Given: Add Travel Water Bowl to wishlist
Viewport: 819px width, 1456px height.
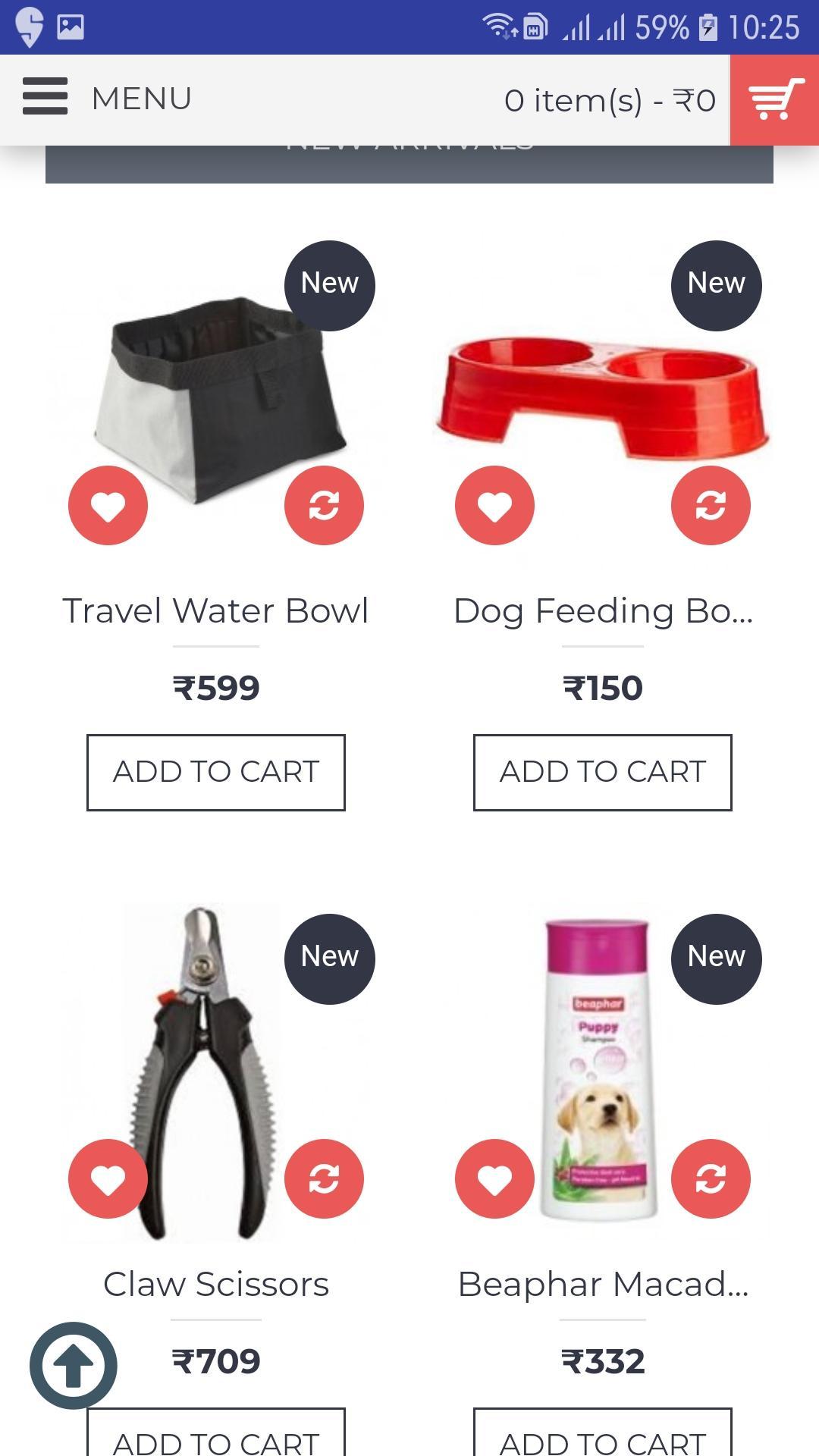Looking at the screenshot, I should [x=108, y=505].
